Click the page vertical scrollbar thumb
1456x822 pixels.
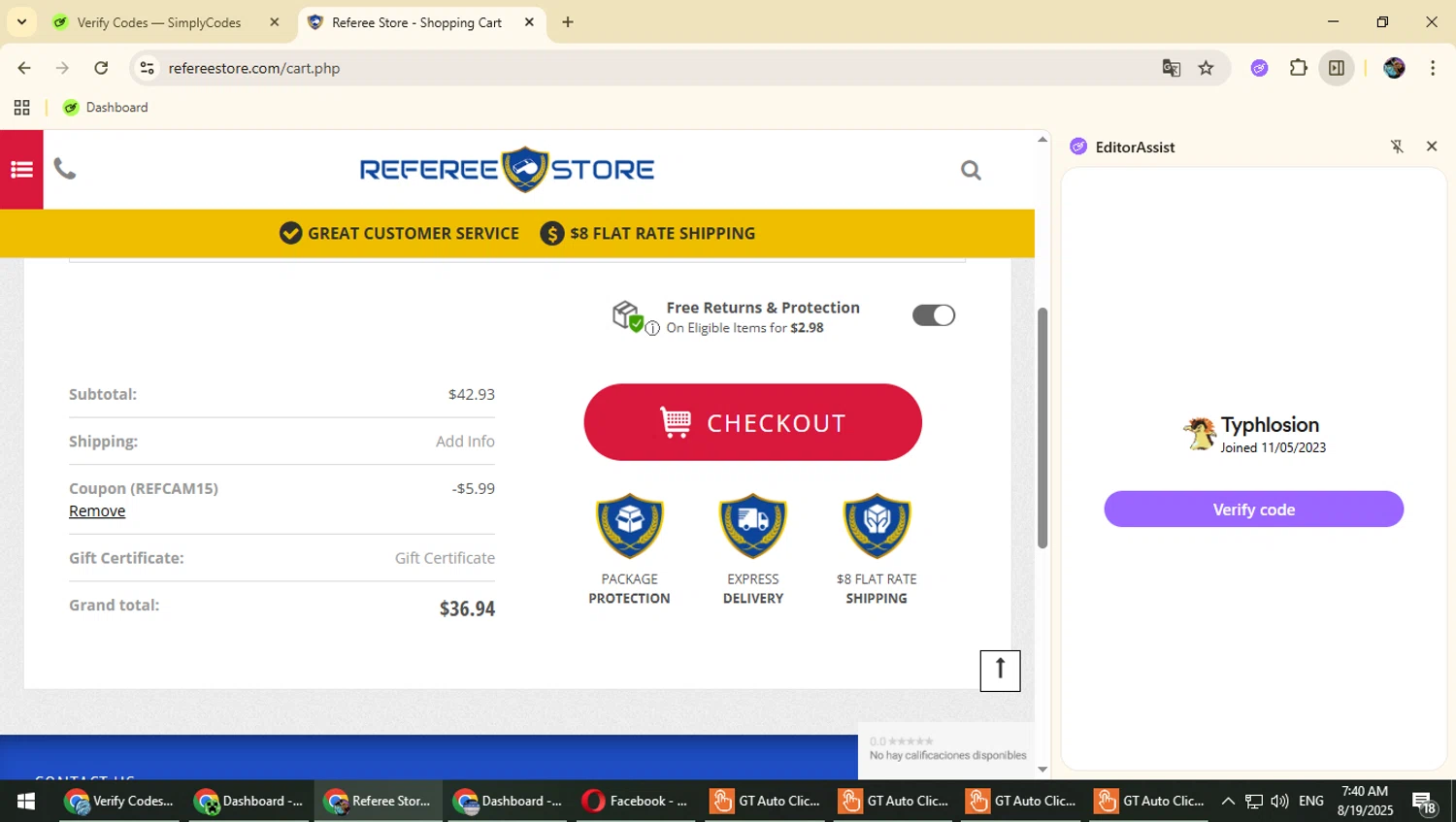pyautogui.click(x=1042, y=428)
